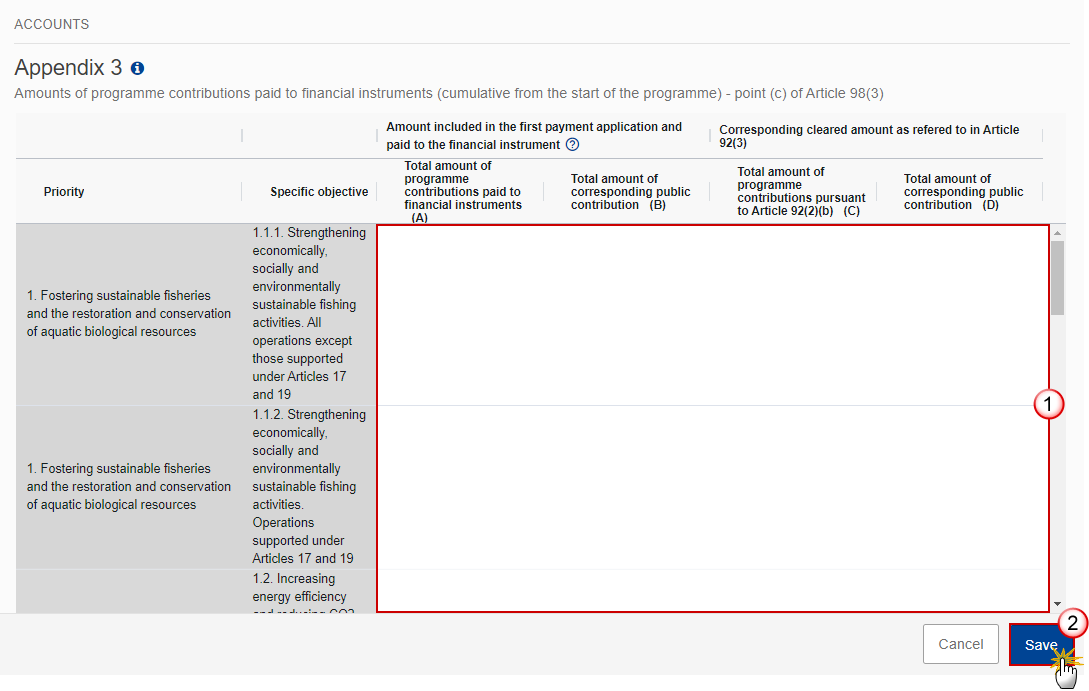This screenshot has height=691, width=1089.
Task: Click column header (B) corresponding public contribution
Action: pos(630,192)
